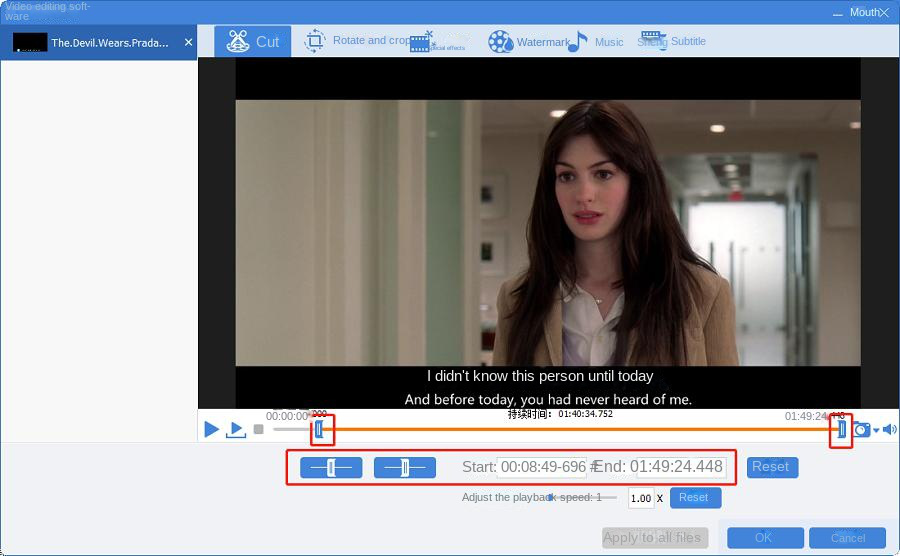The height and width of the screenshot is (556, 900).
Task: Click the orange timeline track
Action: tap(580, 429)
